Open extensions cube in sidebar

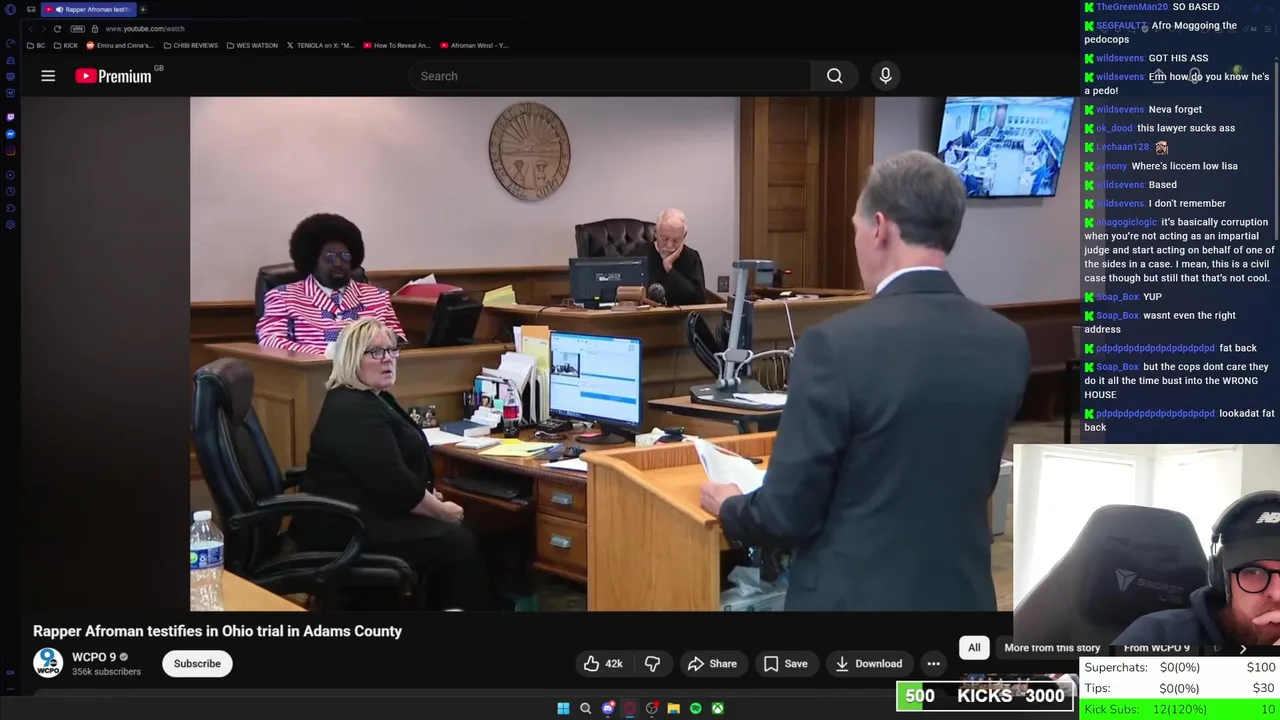tap(10, 207)
